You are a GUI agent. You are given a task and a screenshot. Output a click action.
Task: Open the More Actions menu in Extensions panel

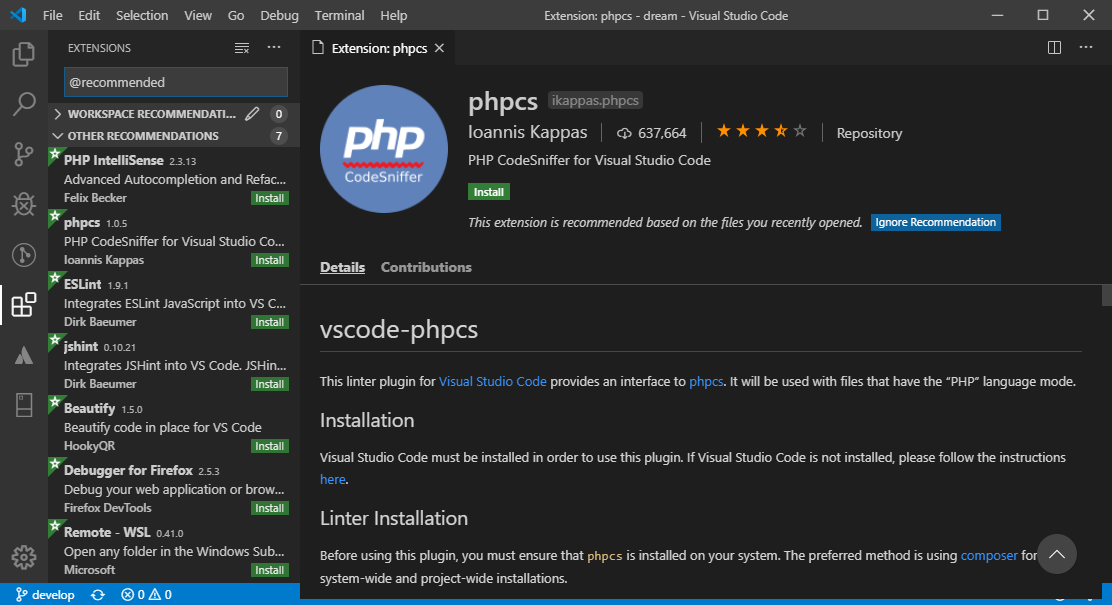point(274,47)
